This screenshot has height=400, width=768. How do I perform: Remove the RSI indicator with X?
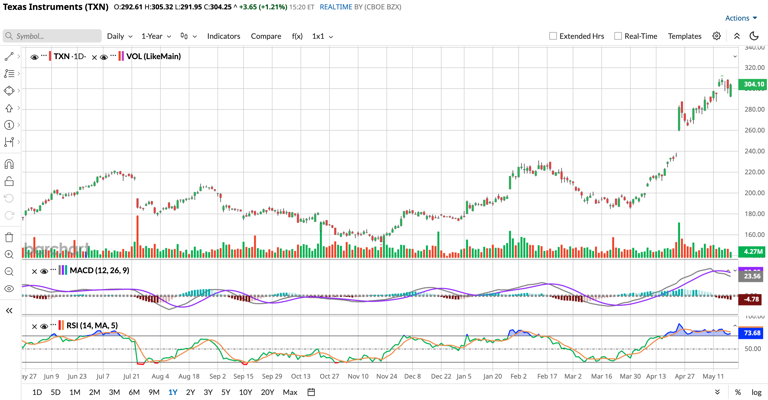pyautogui.click(x=34, y=327)
